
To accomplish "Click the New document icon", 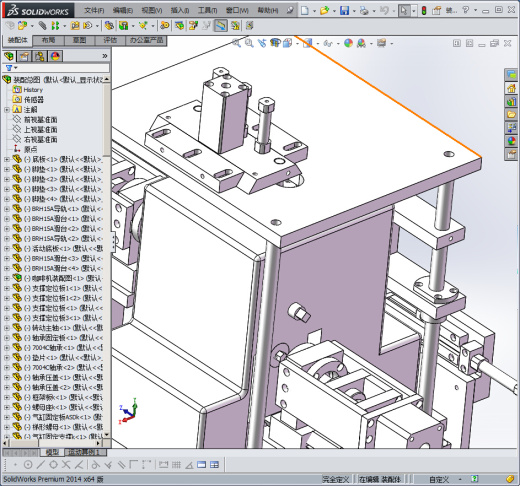I will (304, 11).
